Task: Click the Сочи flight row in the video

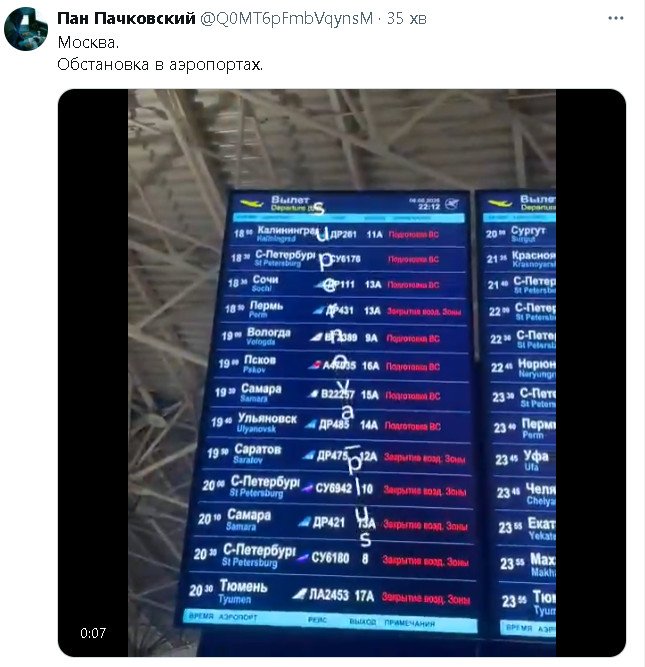Action: coord(344,284)
